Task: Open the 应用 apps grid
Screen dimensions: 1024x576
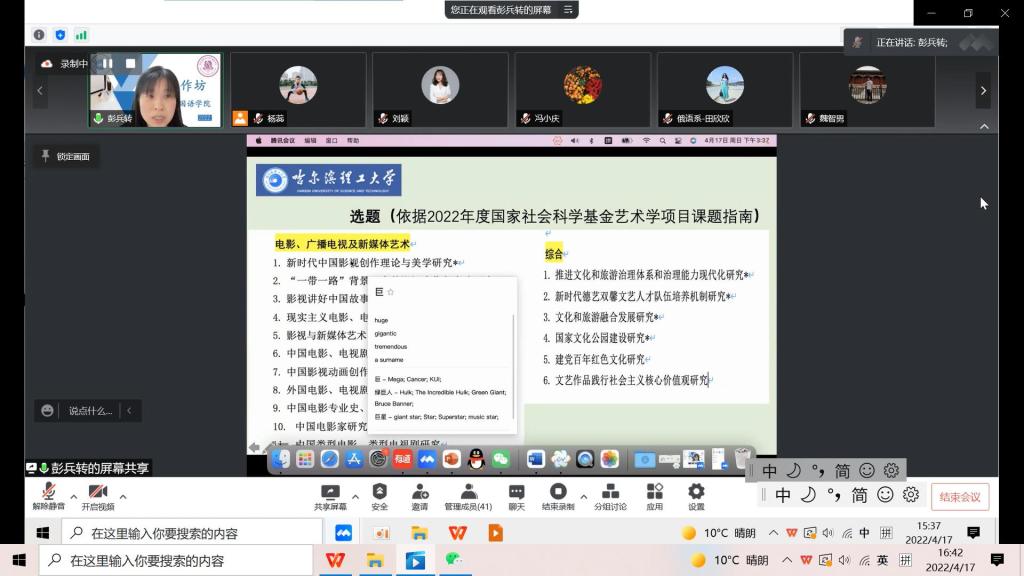Action: point(654,492)
